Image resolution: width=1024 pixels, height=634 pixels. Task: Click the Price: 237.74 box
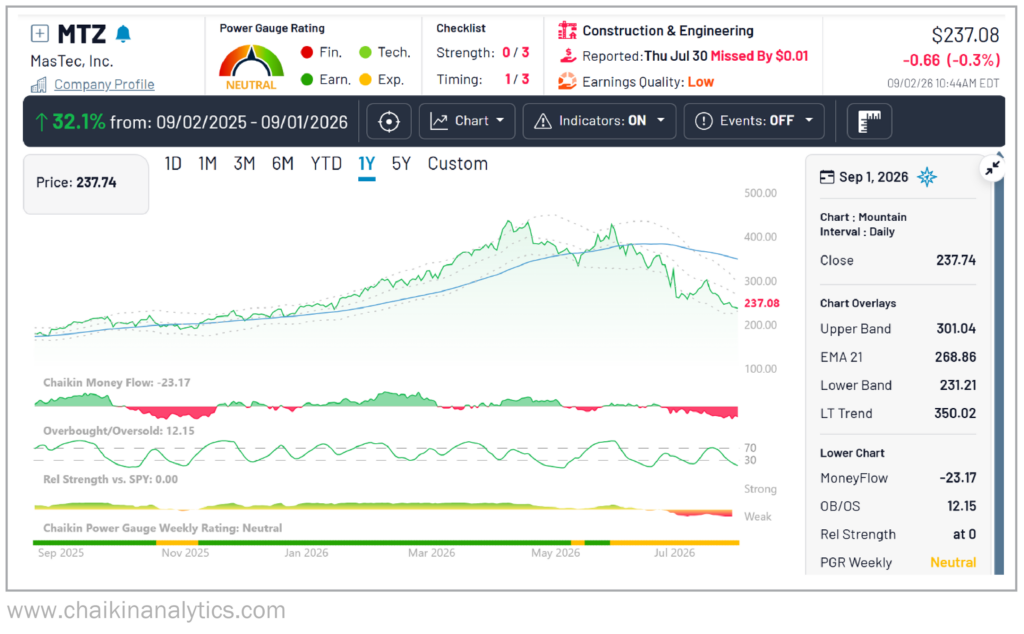pyautogui.click(x=86, y=183)
